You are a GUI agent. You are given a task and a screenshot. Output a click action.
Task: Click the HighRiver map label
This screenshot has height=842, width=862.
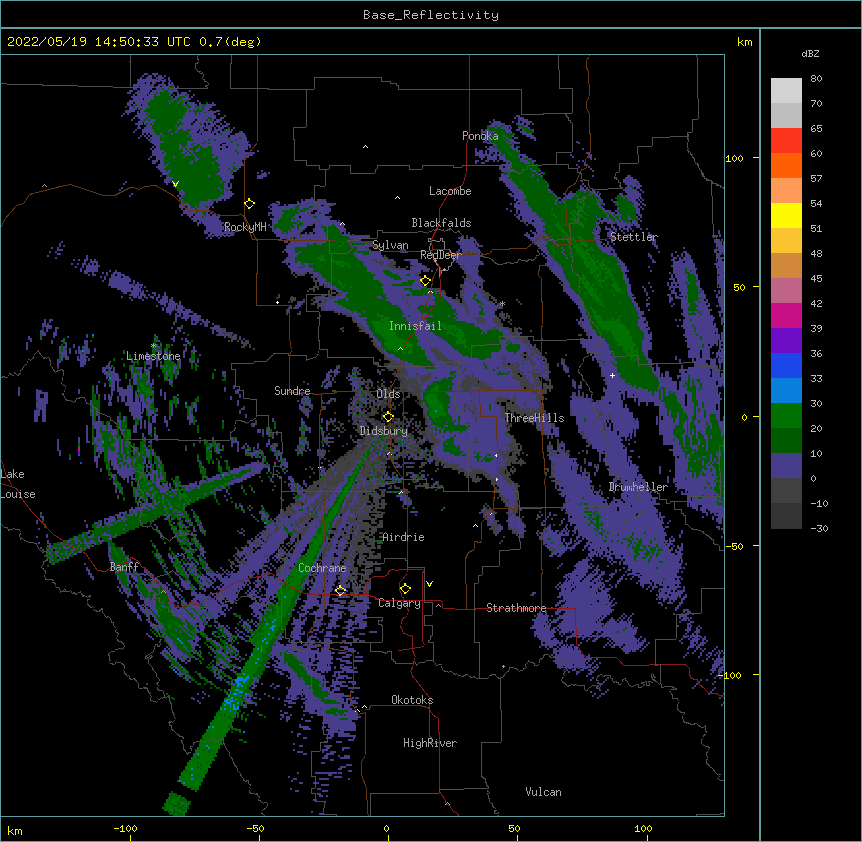[x=430, y=743]
